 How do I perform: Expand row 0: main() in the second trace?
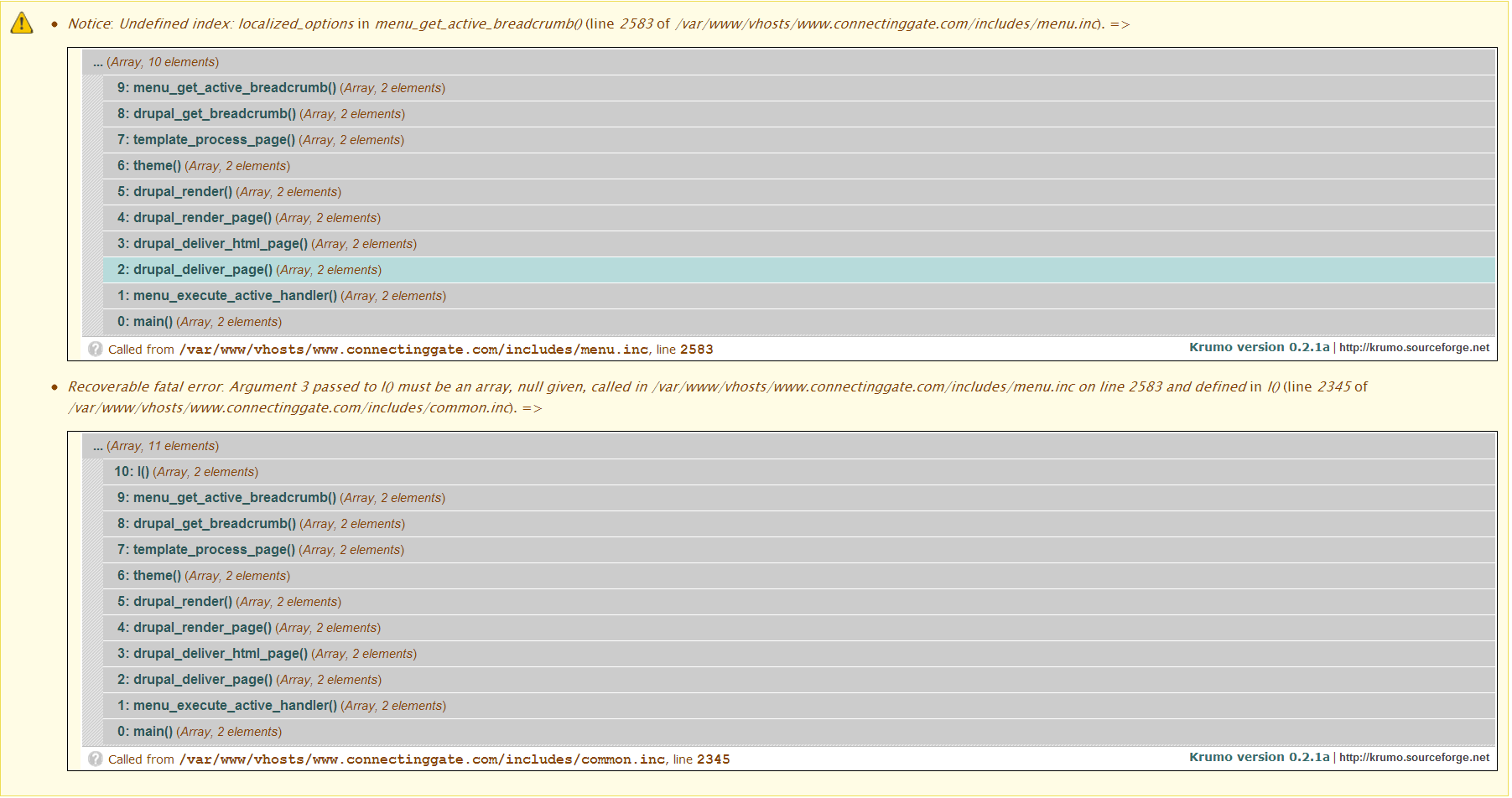pos(799,732)
